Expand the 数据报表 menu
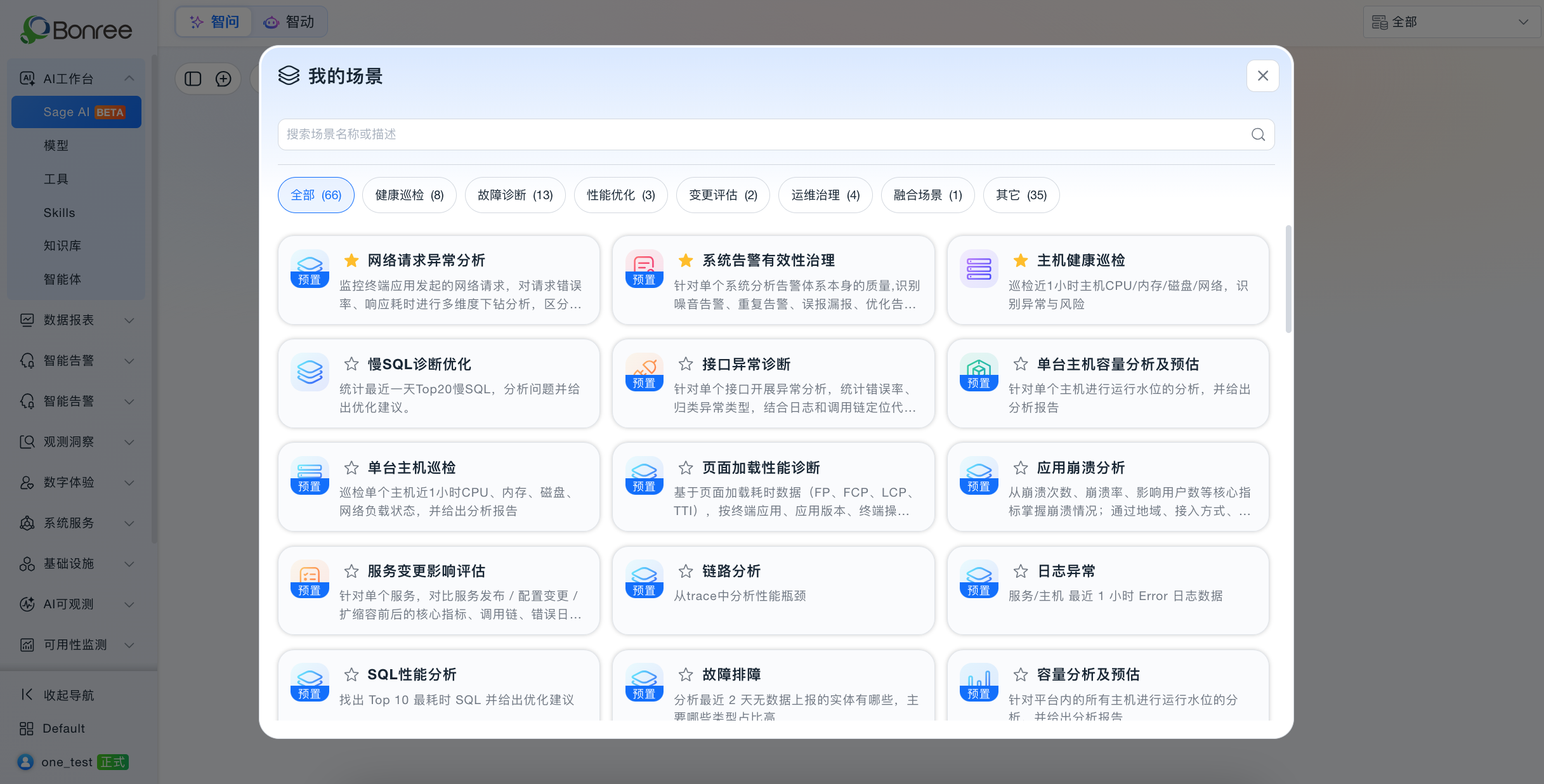Viewport: 1544px width, 784px height. click(x=129, y=320)
